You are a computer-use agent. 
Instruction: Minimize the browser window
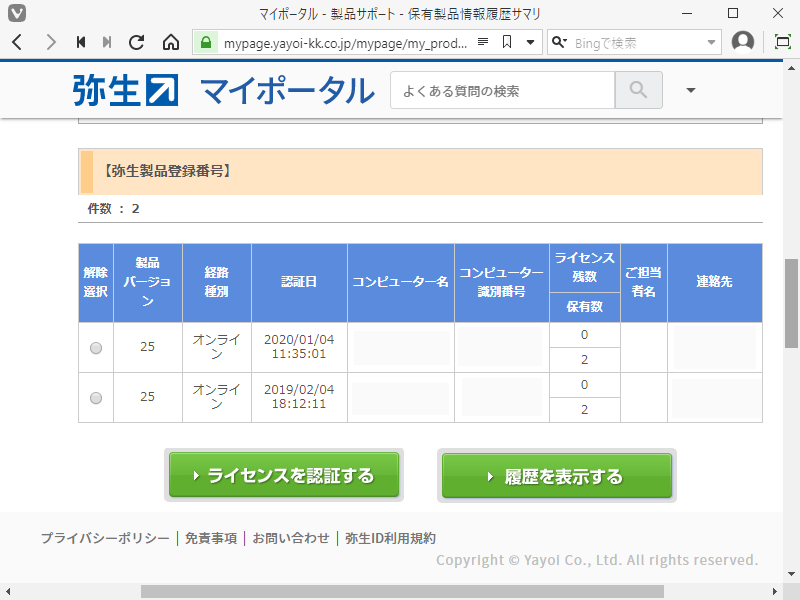coord(688,13)
